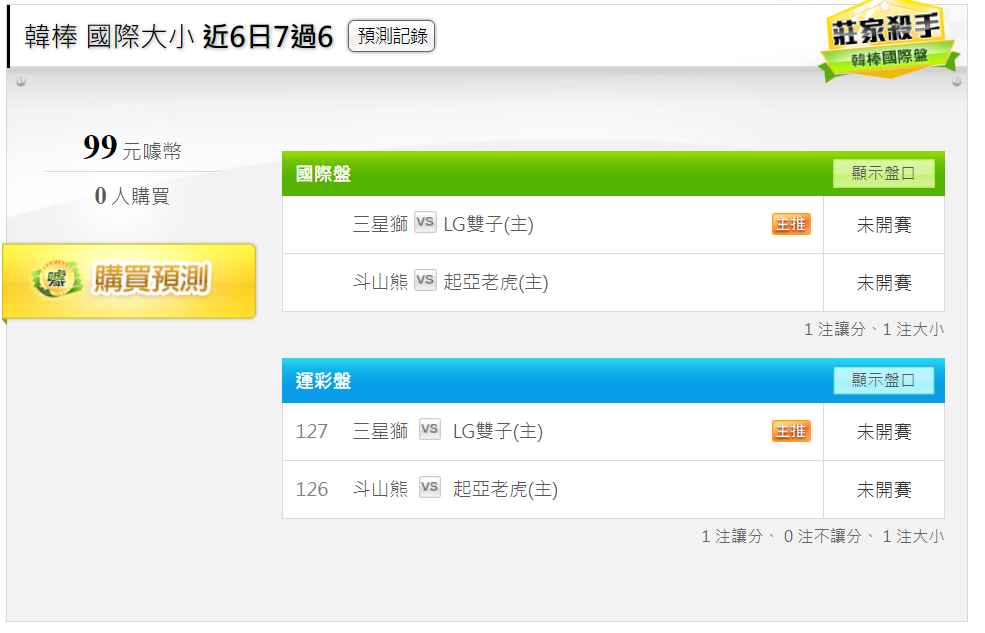Select the 國際盤 green header
The width and height of the screenshot is (985, 633).
click(613, 173)
